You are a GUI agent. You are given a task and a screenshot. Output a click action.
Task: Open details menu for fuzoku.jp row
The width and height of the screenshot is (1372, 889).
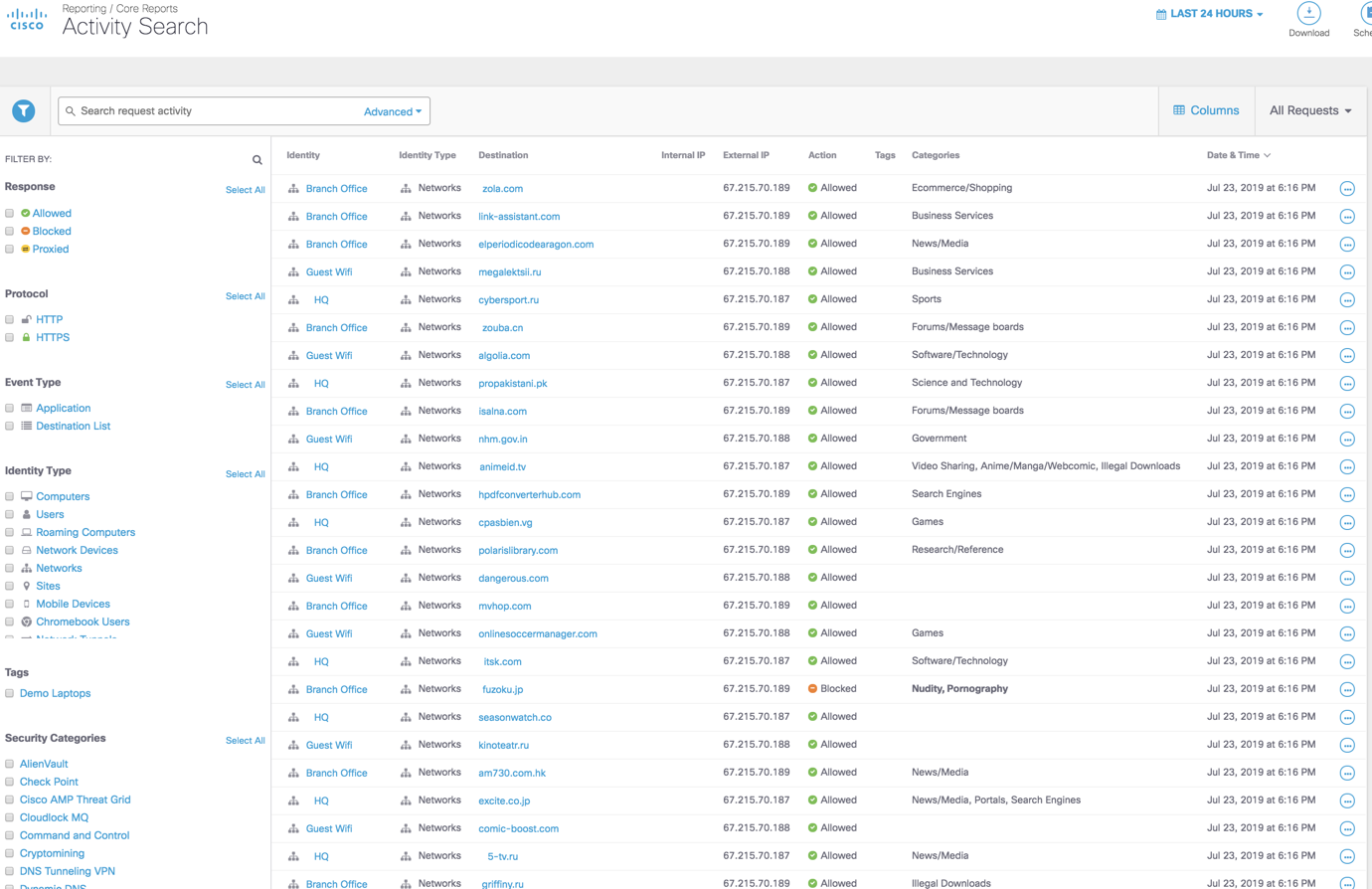(x=1347, y=690)
